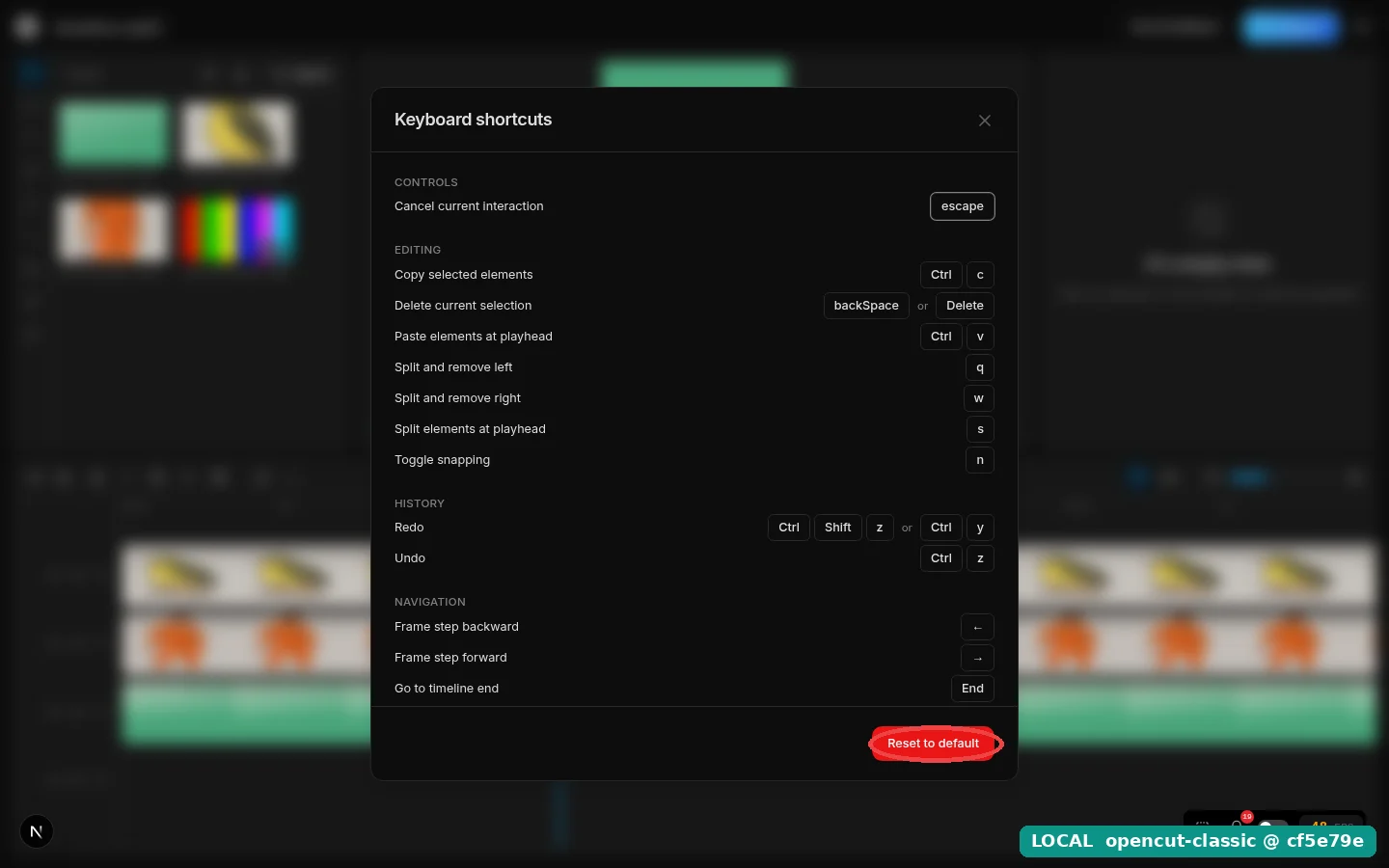The height and width of the screenshot is (868, 1389).
Task: Click the z key in the Redo row
Action: [x=880, y=528]
